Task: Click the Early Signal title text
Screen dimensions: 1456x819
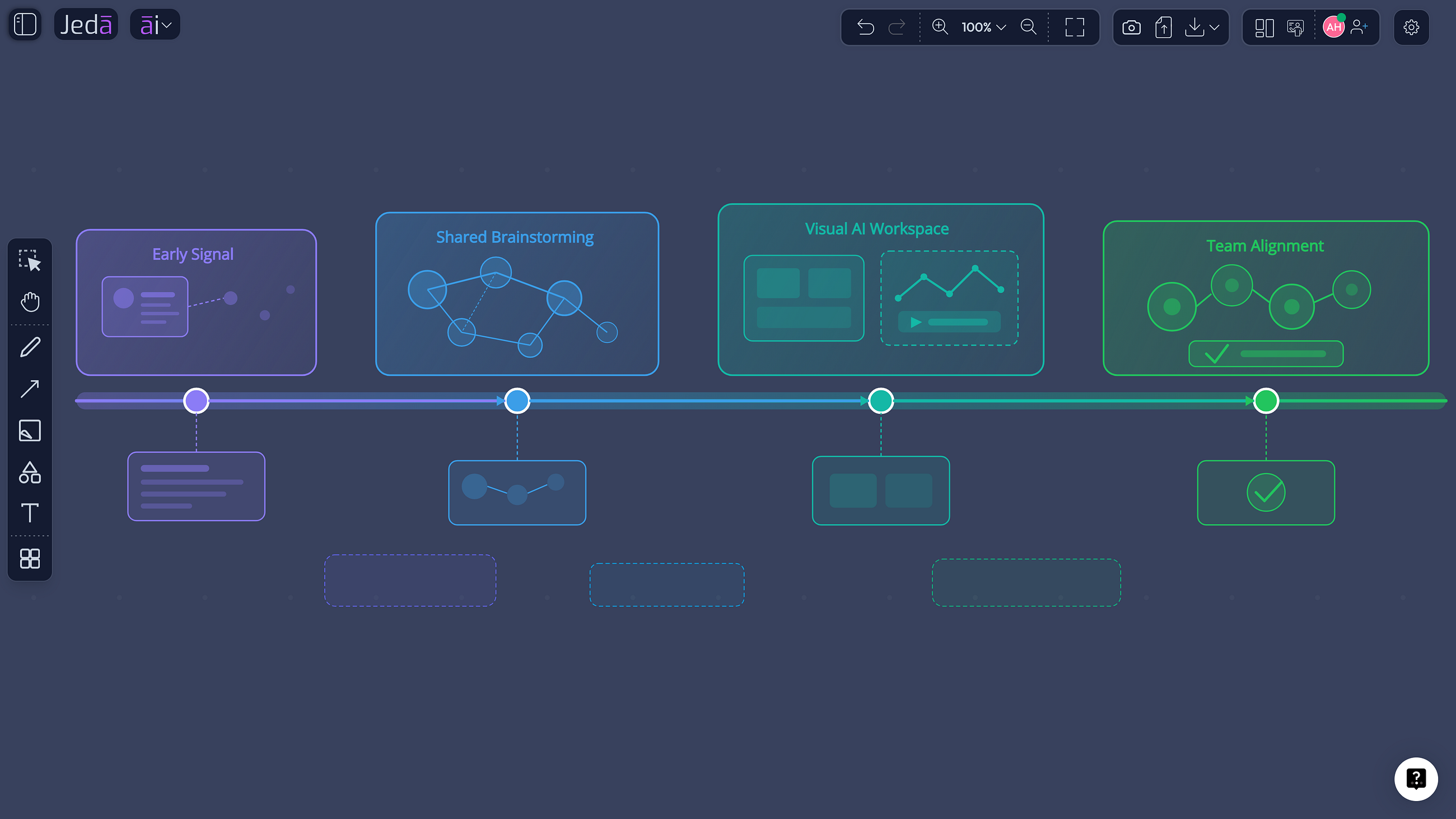Action: (193, 254)
